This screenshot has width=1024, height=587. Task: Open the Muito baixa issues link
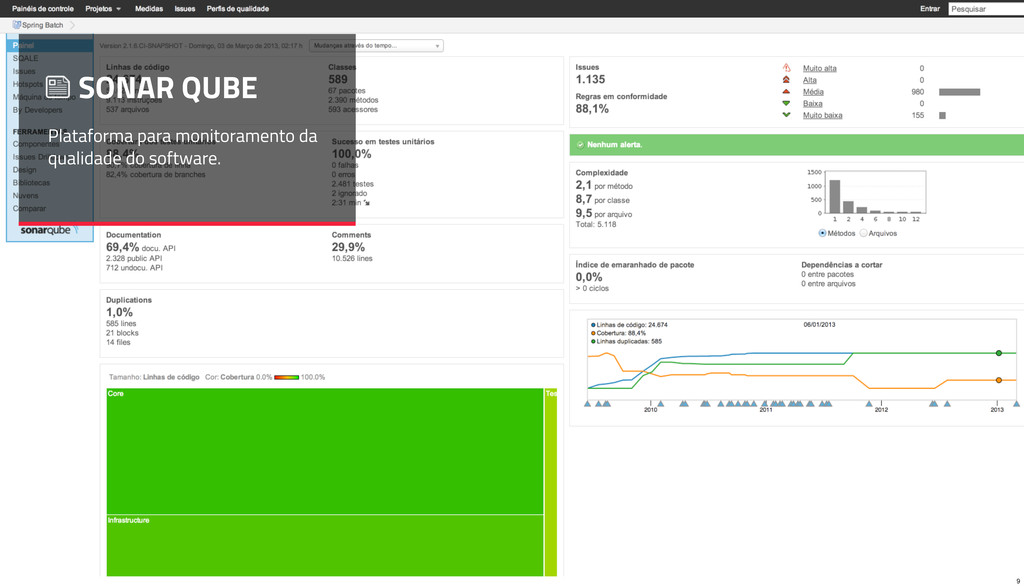coord(822,115)
